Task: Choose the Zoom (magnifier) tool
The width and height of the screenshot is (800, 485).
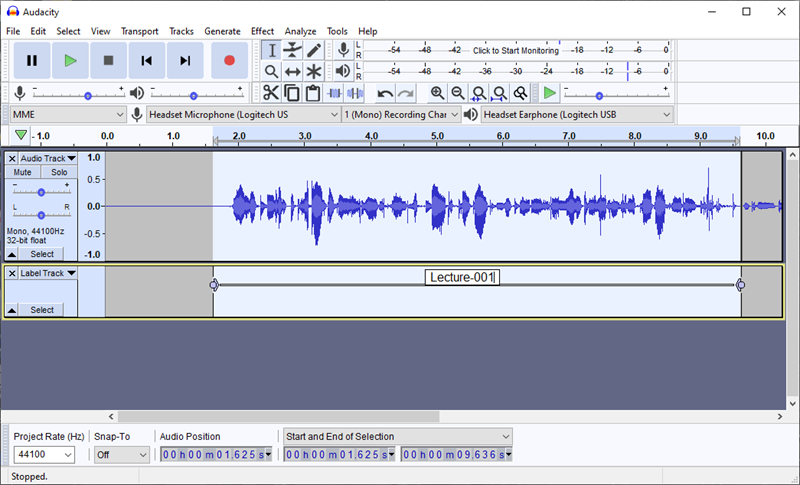Action: (271, 71)
